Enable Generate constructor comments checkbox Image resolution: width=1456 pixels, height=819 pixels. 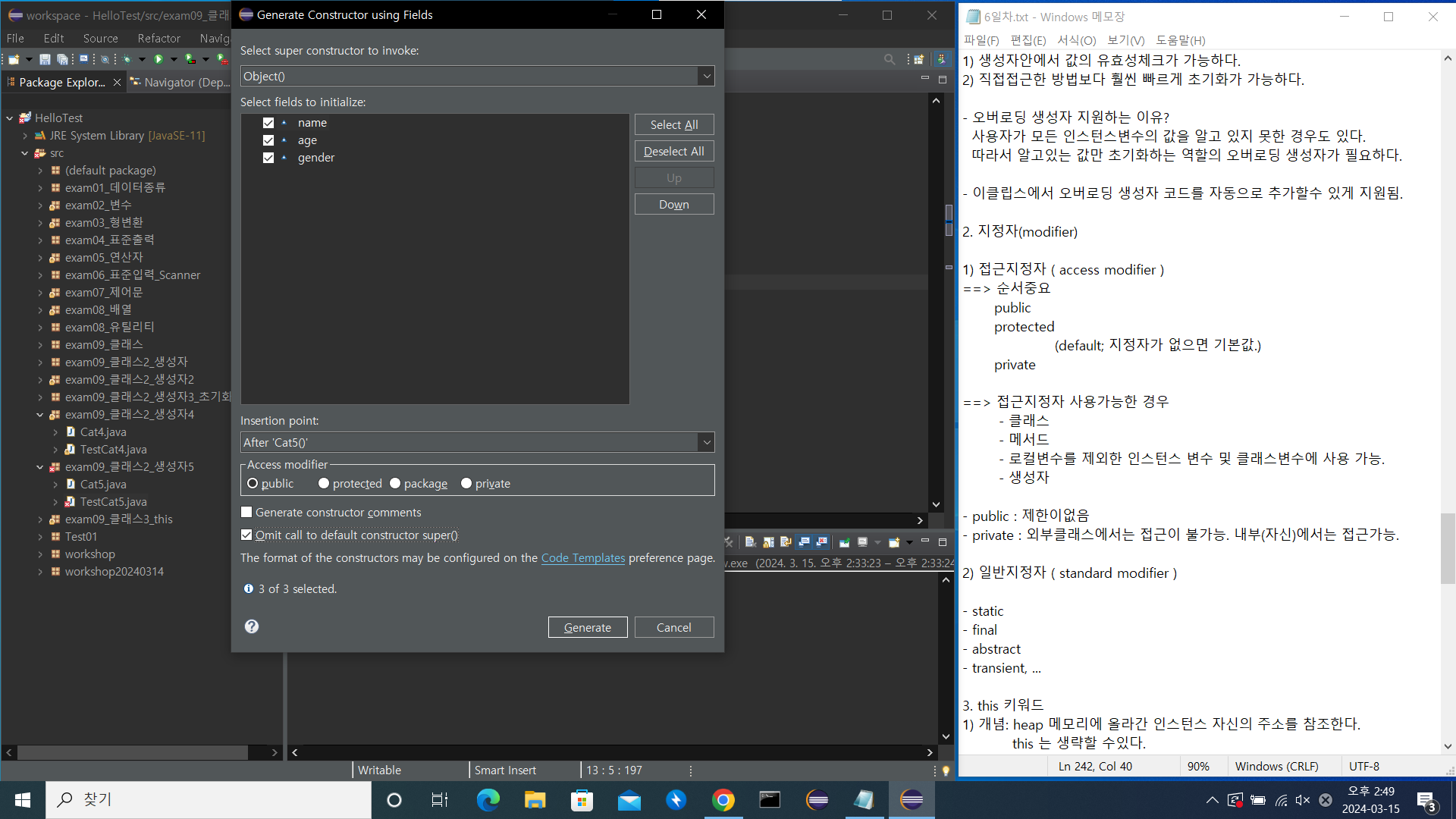click(x=246, y=513)
